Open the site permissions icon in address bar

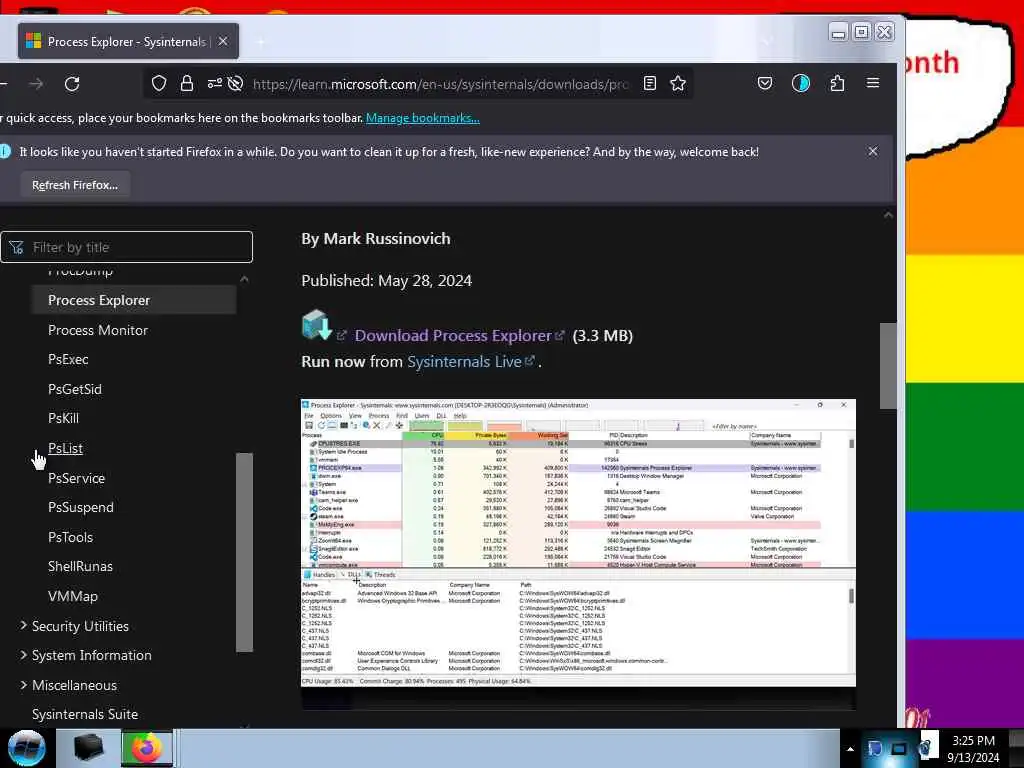click(214, 84)
